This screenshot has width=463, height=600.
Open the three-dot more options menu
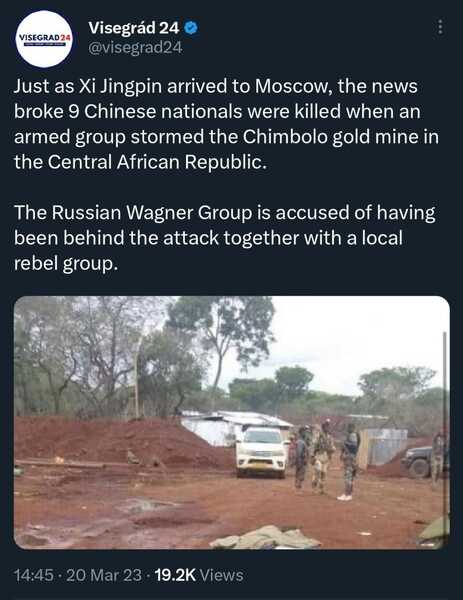click(x=440, y=27)
